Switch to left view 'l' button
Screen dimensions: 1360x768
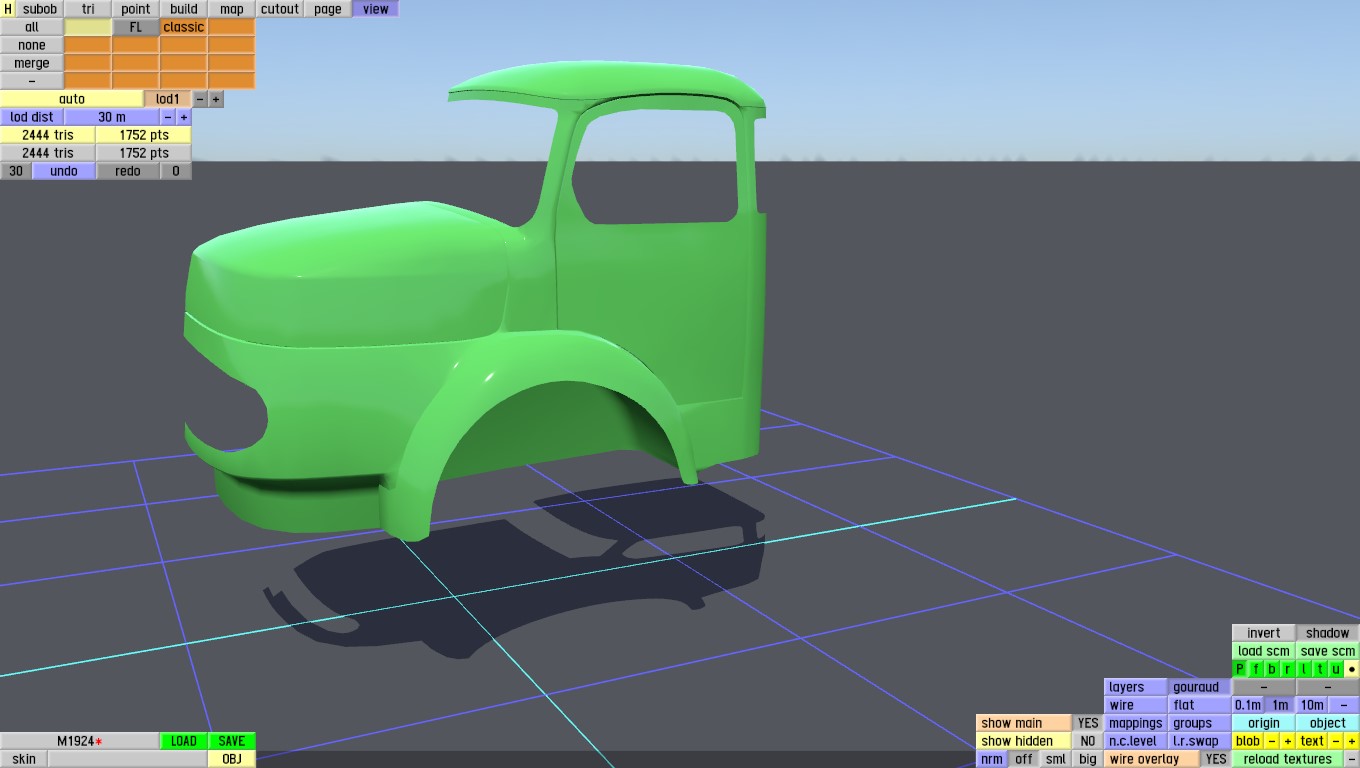pyautogui.click(x=1304, y=669)
